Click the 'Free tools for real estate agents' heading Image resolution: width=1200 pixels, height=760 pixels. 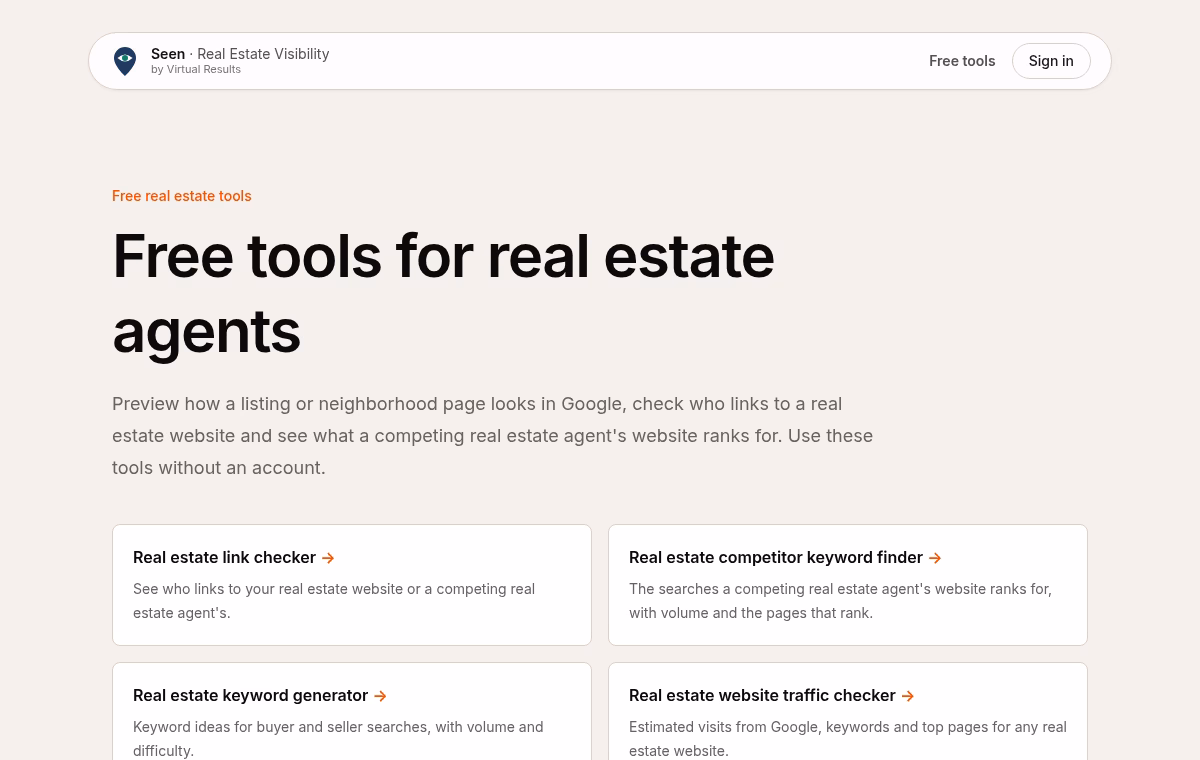tap(443, 292)
